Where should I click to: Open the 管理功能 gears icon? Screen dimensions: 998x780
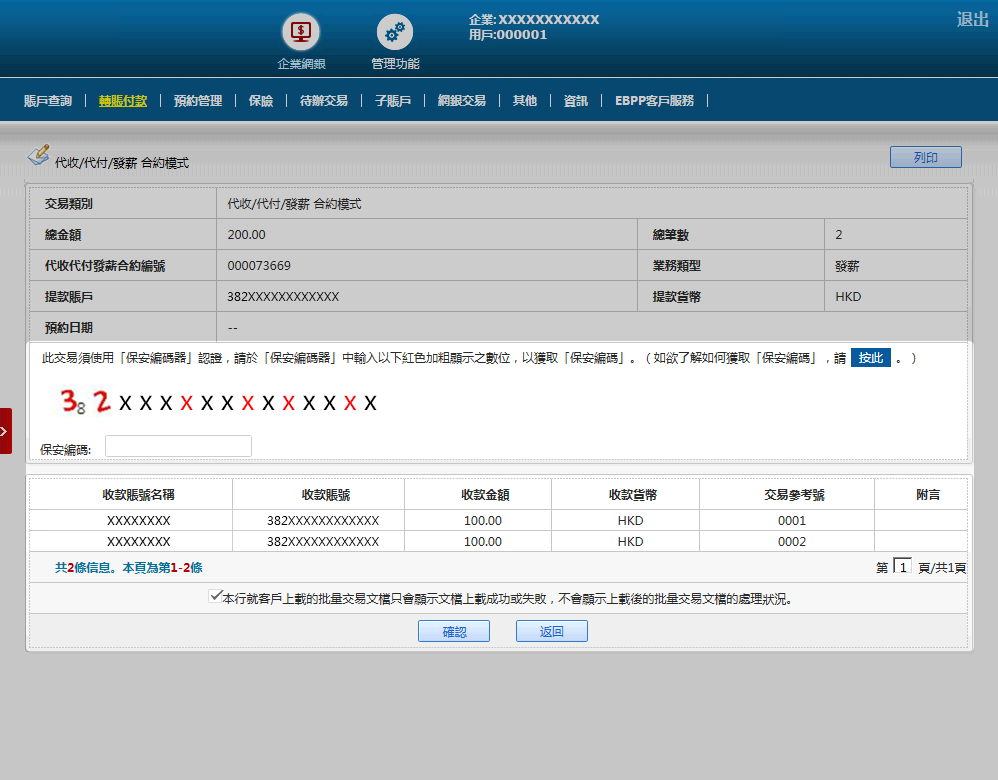point(394,32)
